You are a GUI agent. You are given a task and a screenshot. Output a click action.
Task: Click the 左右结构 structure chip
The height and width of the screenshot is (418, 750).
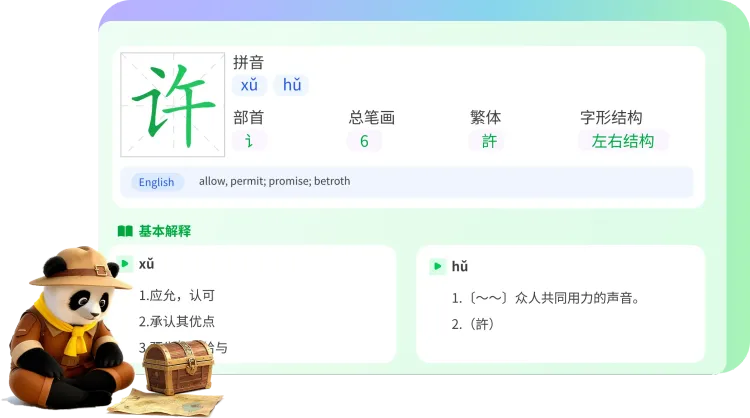tap(623, 141)
